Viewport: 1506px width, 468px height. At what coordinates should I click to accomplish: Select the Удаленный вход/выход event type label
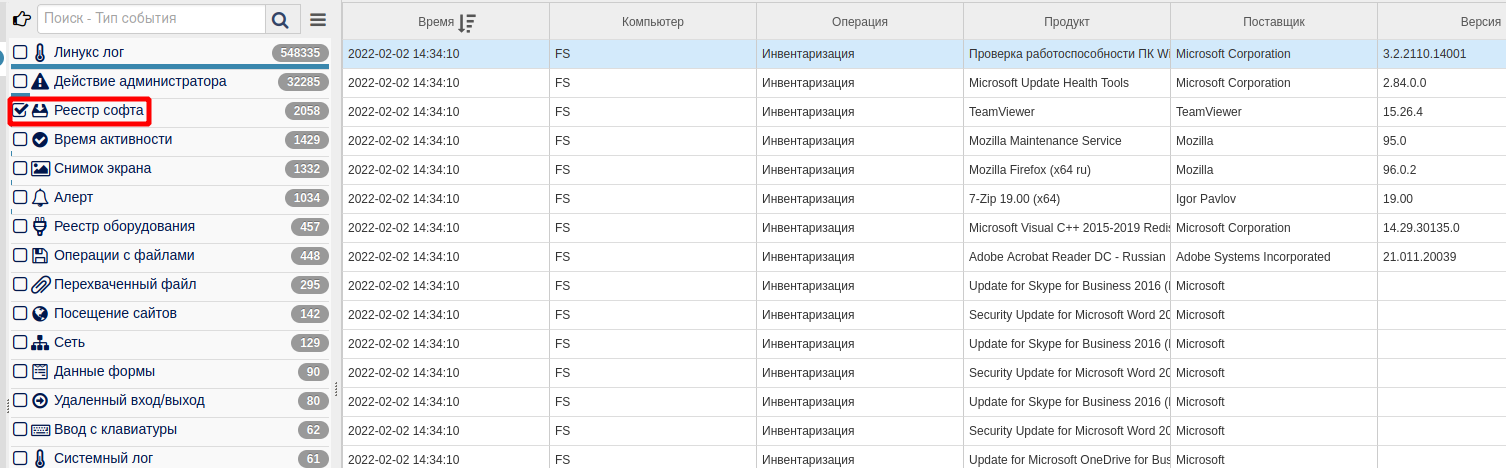[129, 401]
